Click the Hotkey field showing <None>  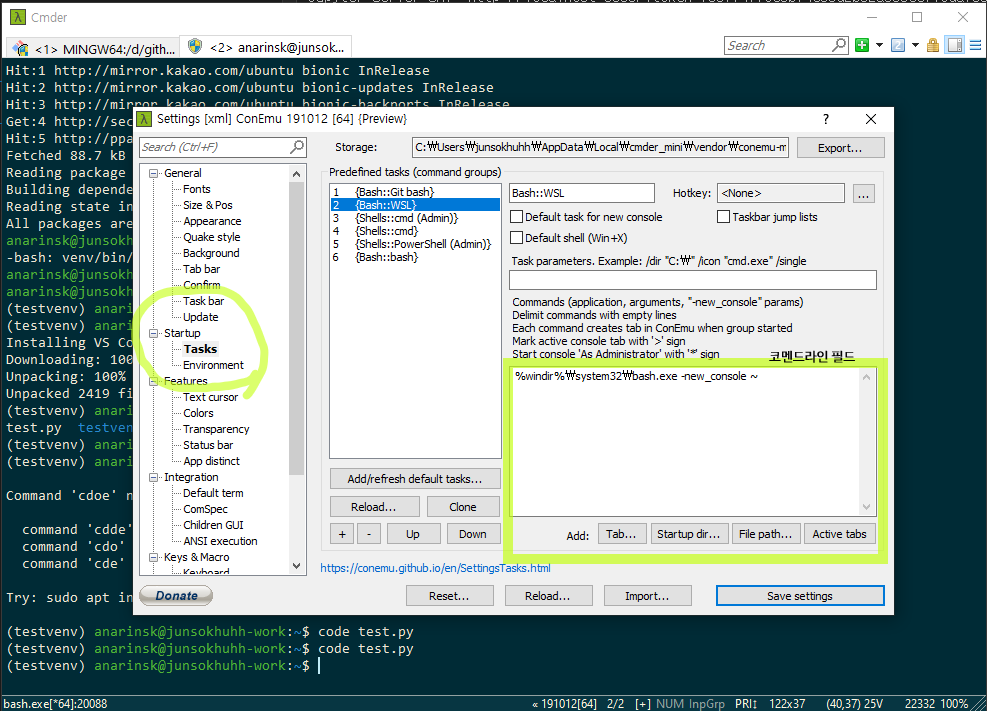(x=781, y=193)
